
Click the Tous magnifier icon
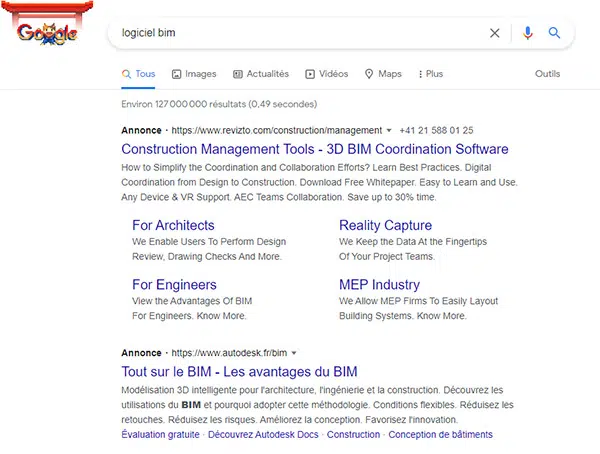point(126,74)
